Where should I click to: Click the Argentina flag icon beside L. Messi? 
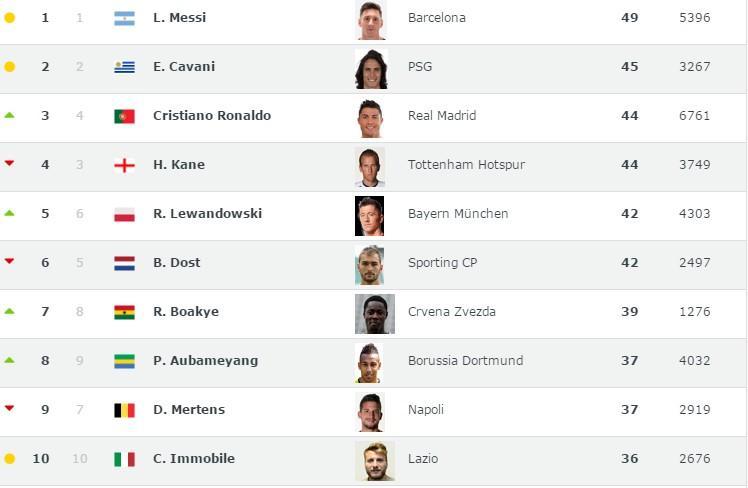(125, 19)
